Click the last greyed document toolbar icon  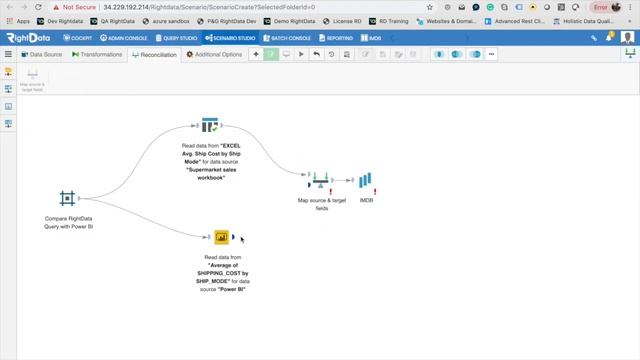tap(413, 54)
